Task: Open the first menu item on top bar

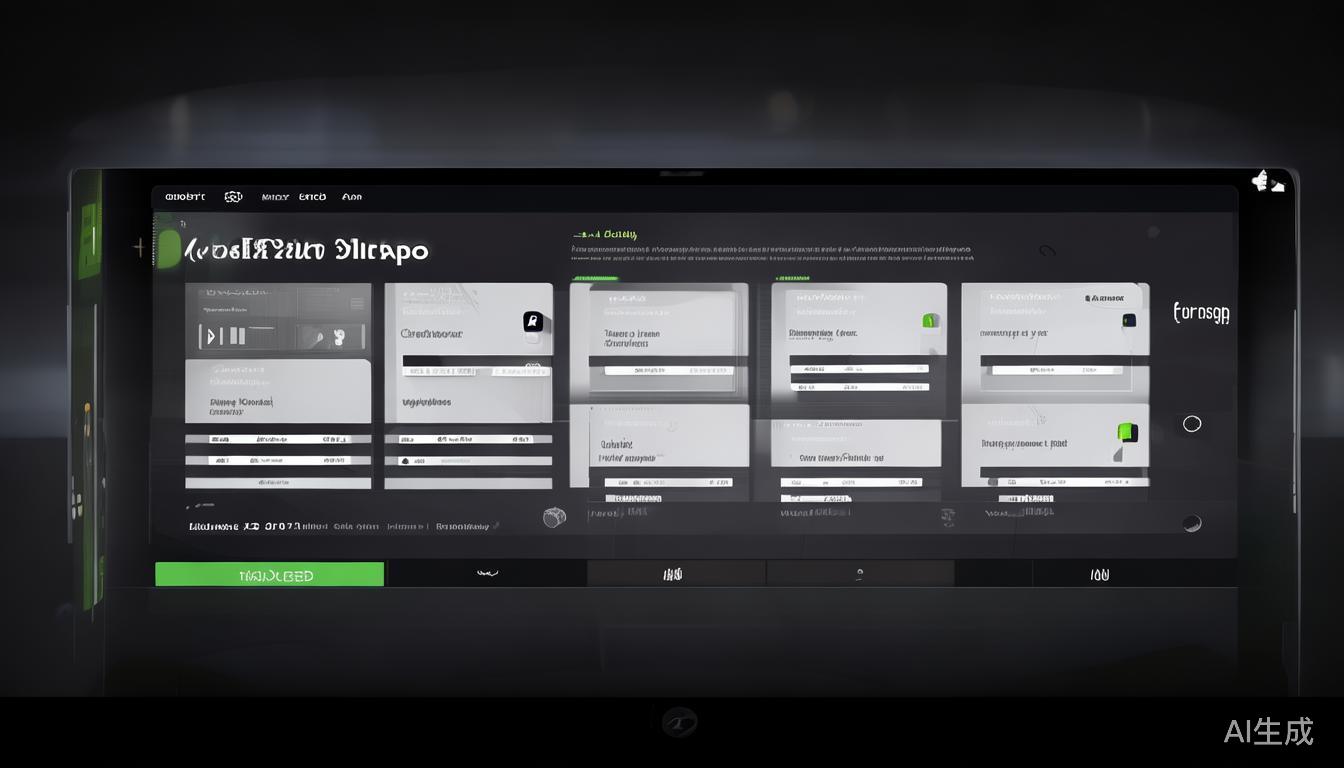Action: 184,197
